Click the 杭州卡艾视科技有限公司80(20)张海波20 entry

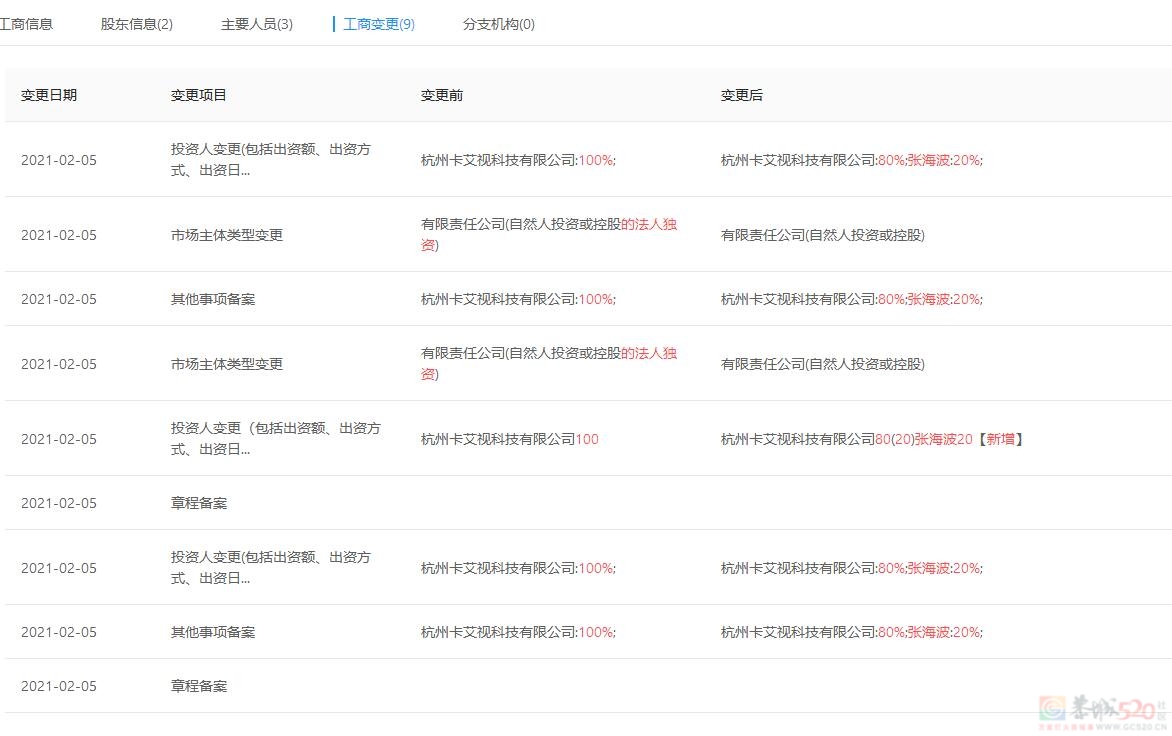coord(846,439)
